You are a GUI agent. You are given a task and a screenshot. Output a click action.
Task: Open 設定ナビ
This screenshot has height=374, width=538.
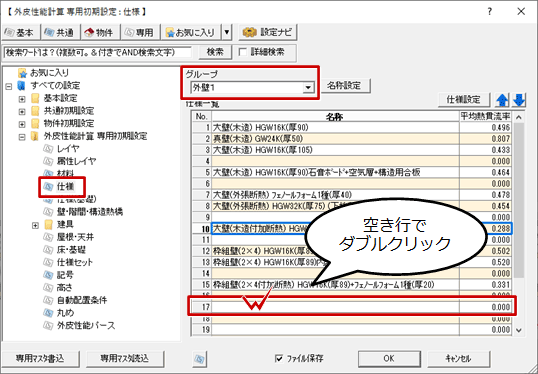[268, 32]
